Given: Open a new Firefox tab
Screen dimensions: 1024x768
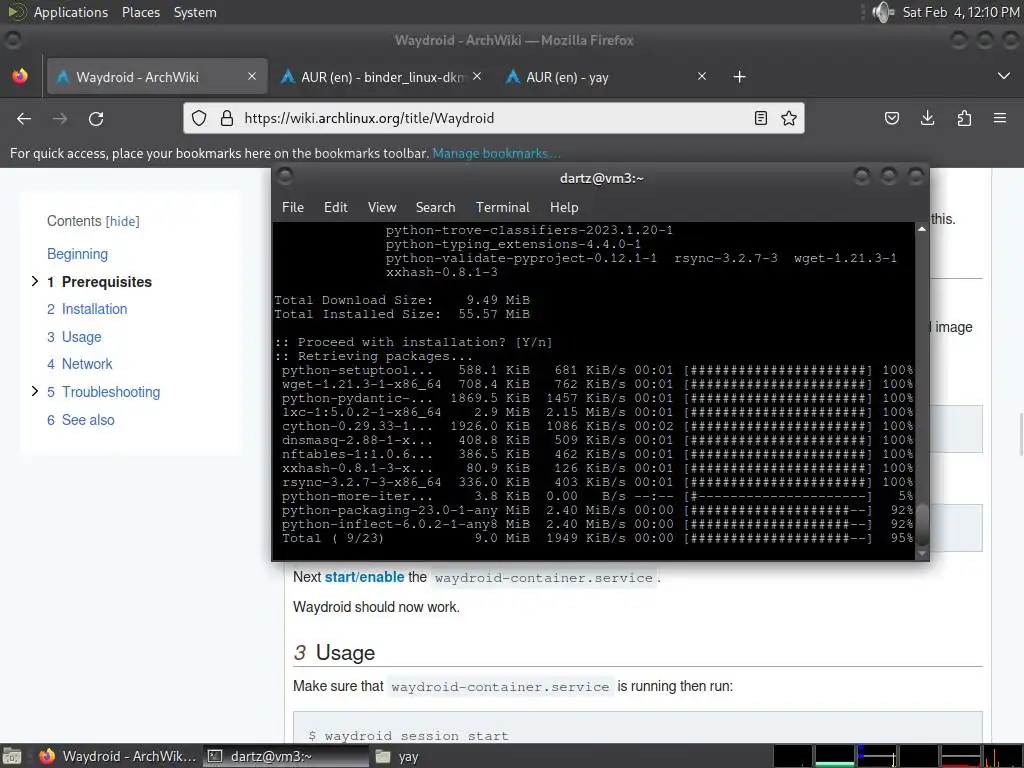Looking at the screenshot, I should click(739, 77).
